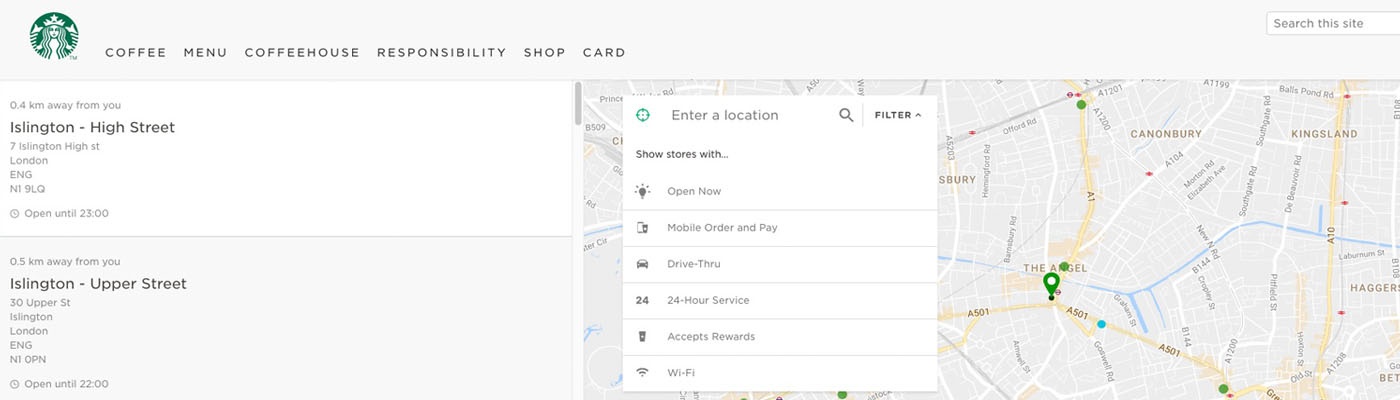Screen dimensions: 1400x400
Task: Click the clock icon beside Open until 23:00
Action: coord(15,213)
